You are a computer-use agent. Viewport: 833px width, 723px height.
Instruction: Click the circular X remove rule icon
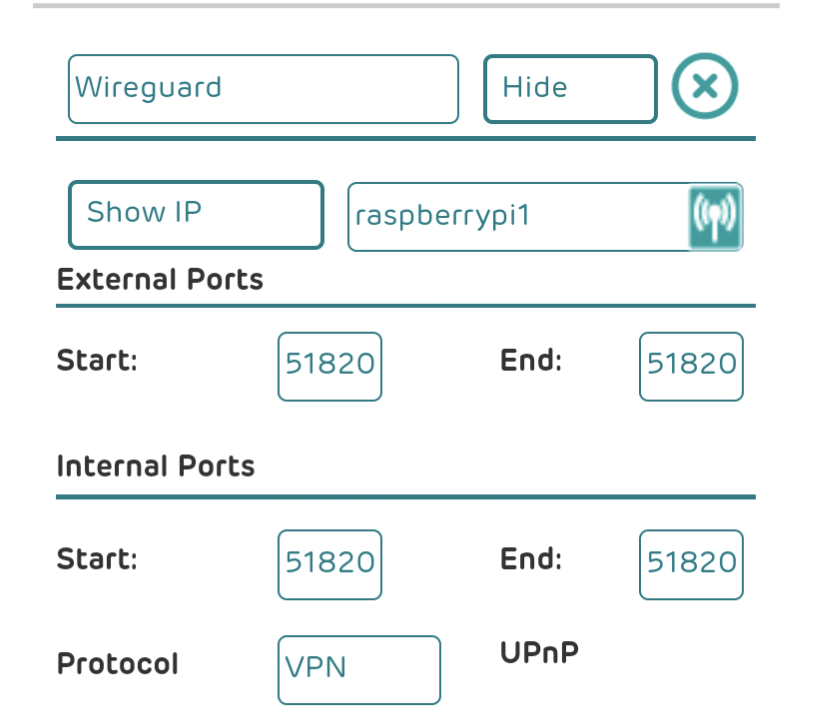pos(705,88)
